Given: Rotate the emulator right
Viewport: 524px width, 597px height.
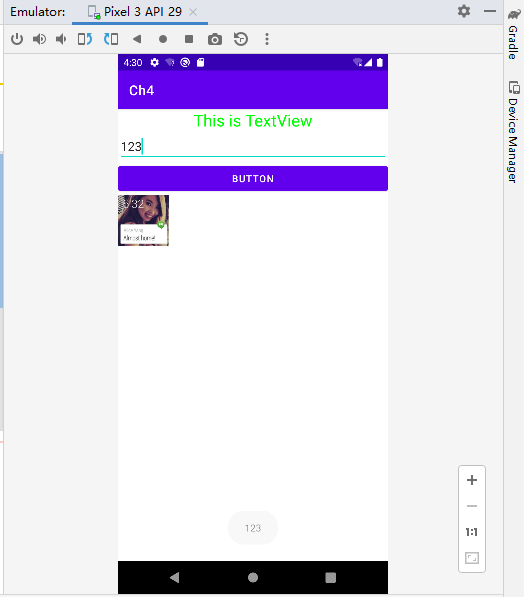Looking at the screenshot, I should point(111,39).
